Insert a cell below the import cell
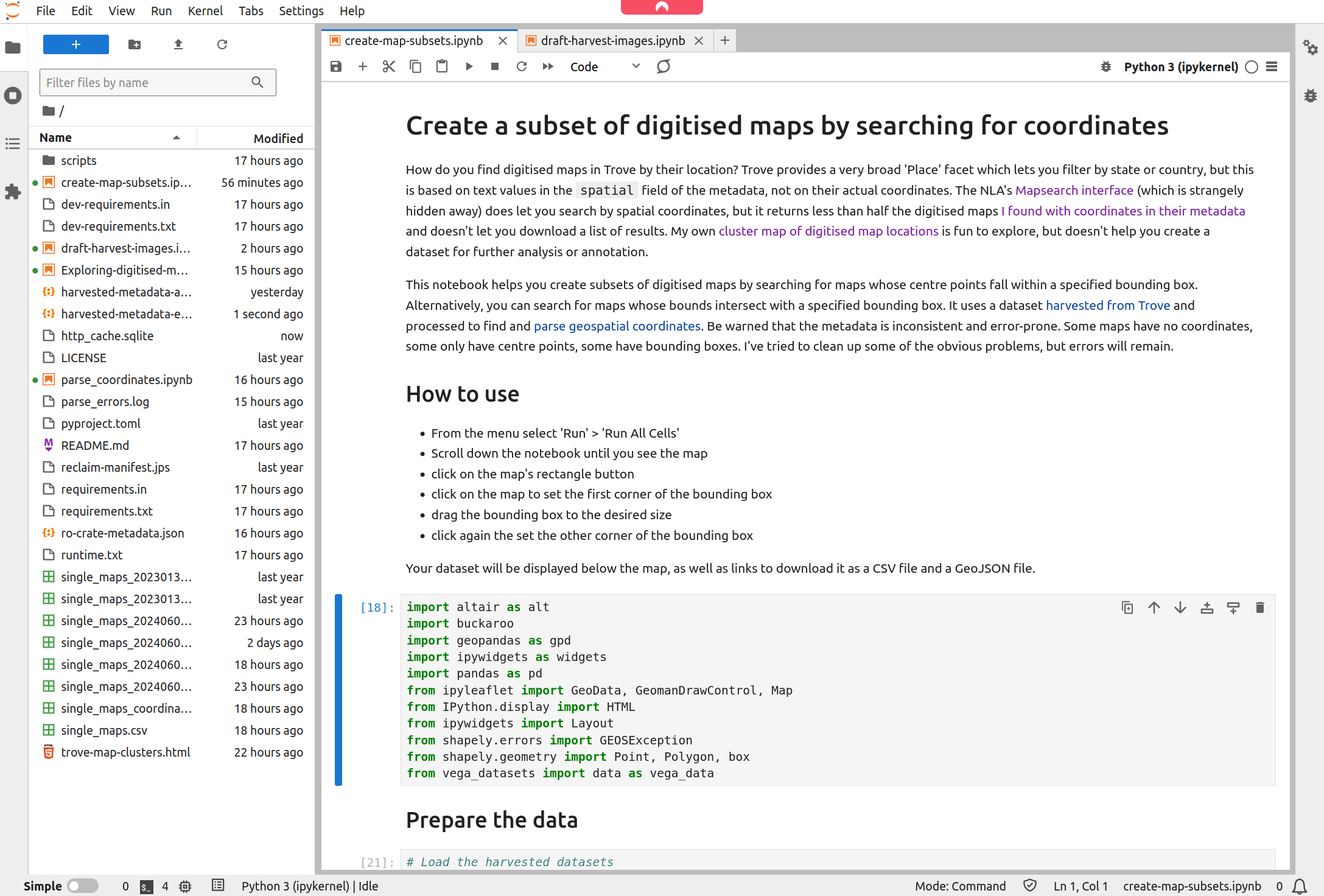Image resolution: width=1324 pixels, height=896 pixels. tap(1233, 607)
